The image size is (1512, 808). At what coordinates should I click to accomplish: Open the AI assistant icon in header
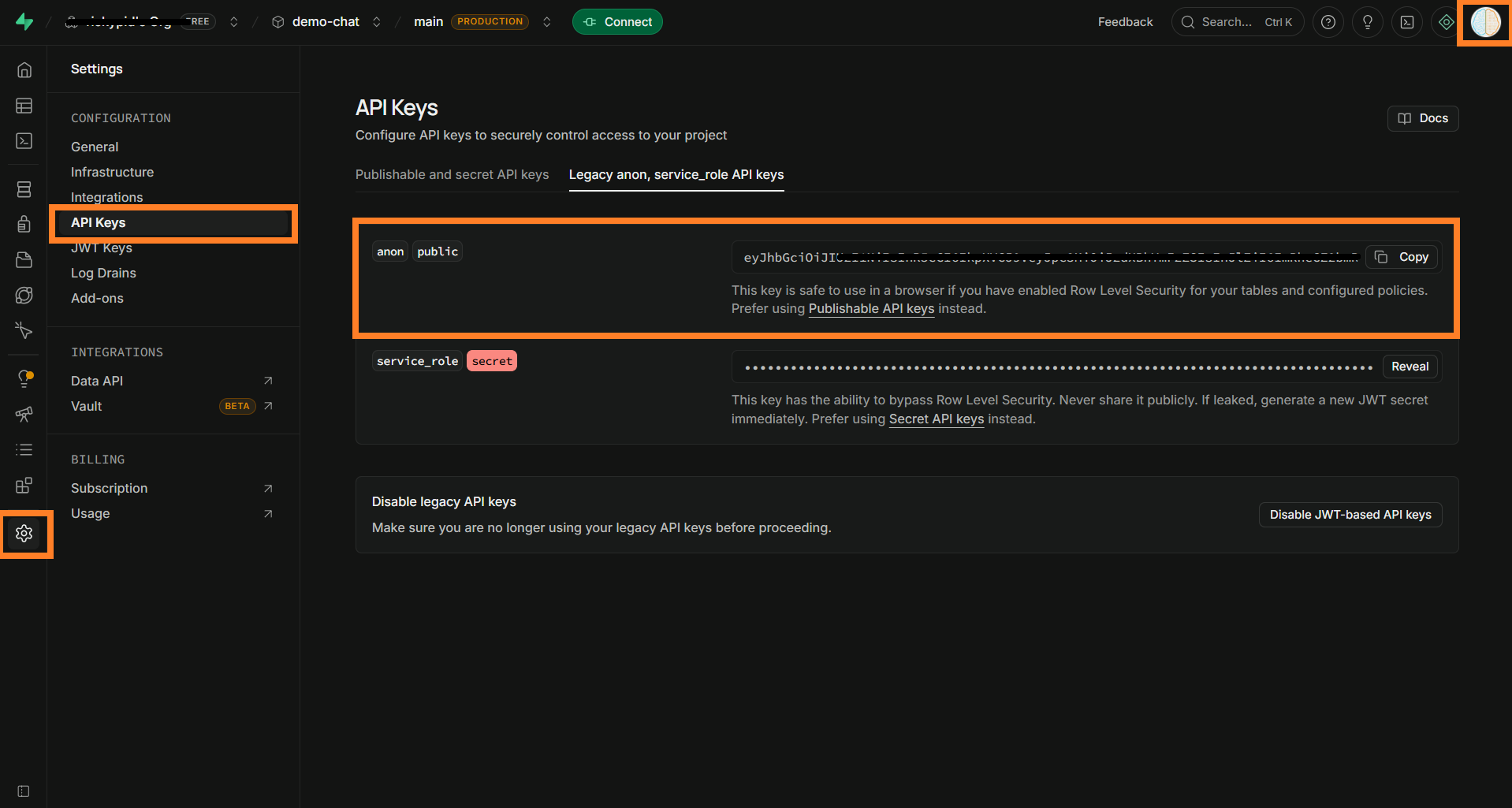tap(1447, 22)
